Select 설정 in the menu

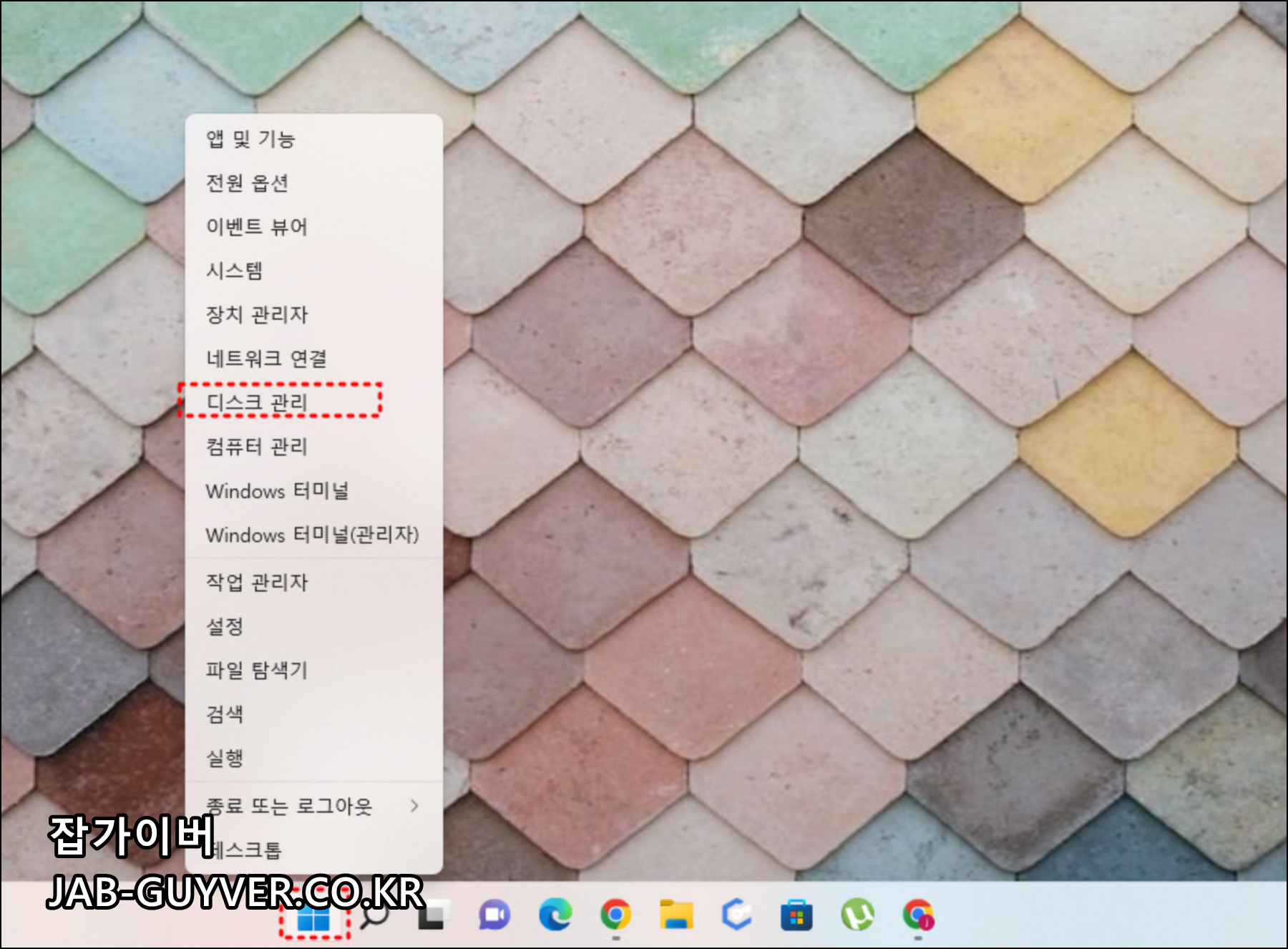(x=314, y=626)
